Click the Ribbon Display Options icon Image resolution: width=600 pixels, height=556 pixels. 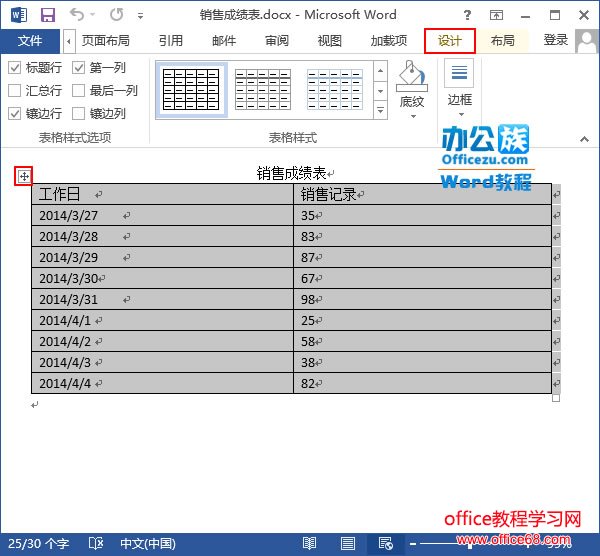(496, 15)
